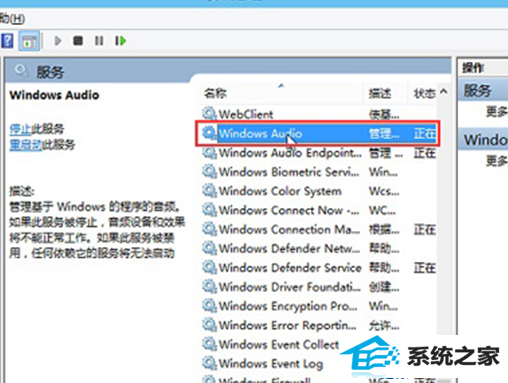Click the 重启动 link to restart this service
The height and width of the screenshot is (383, 508).
pos(26,145)
